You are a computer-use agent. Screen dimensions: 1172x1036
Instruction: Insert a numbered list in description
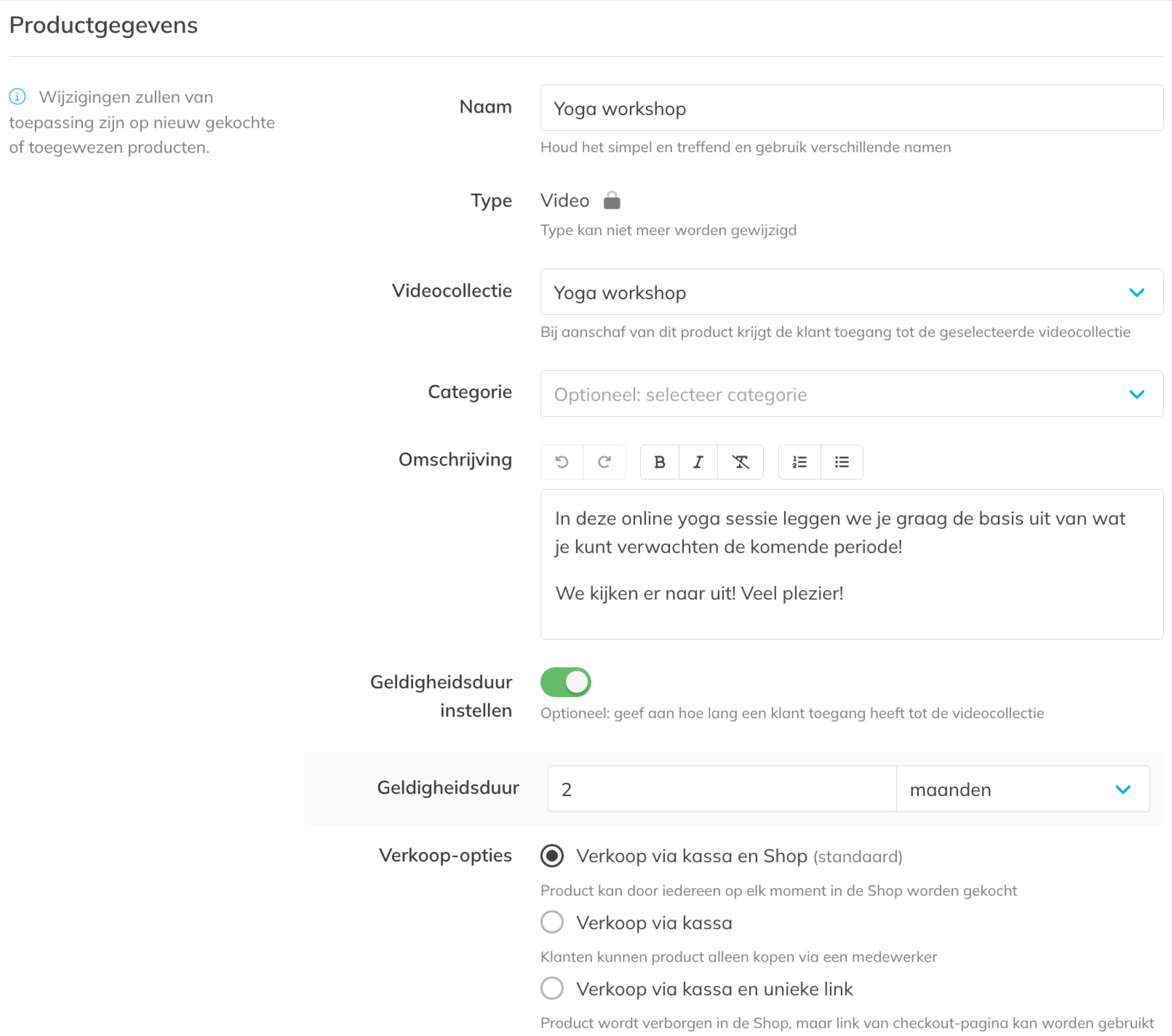coord(800,462)
